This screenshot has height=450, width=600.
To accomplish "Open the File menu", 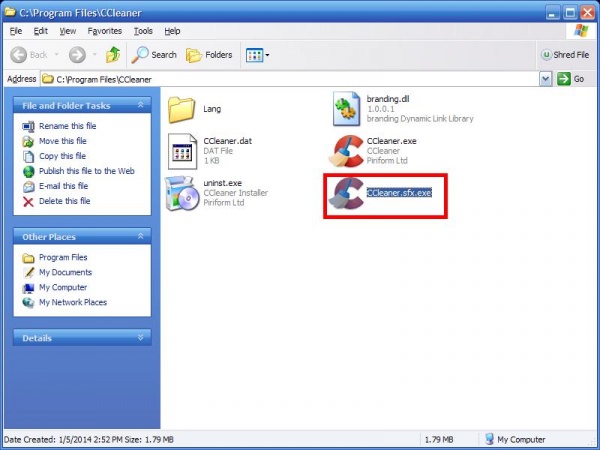I will click(x=16, y=31).
